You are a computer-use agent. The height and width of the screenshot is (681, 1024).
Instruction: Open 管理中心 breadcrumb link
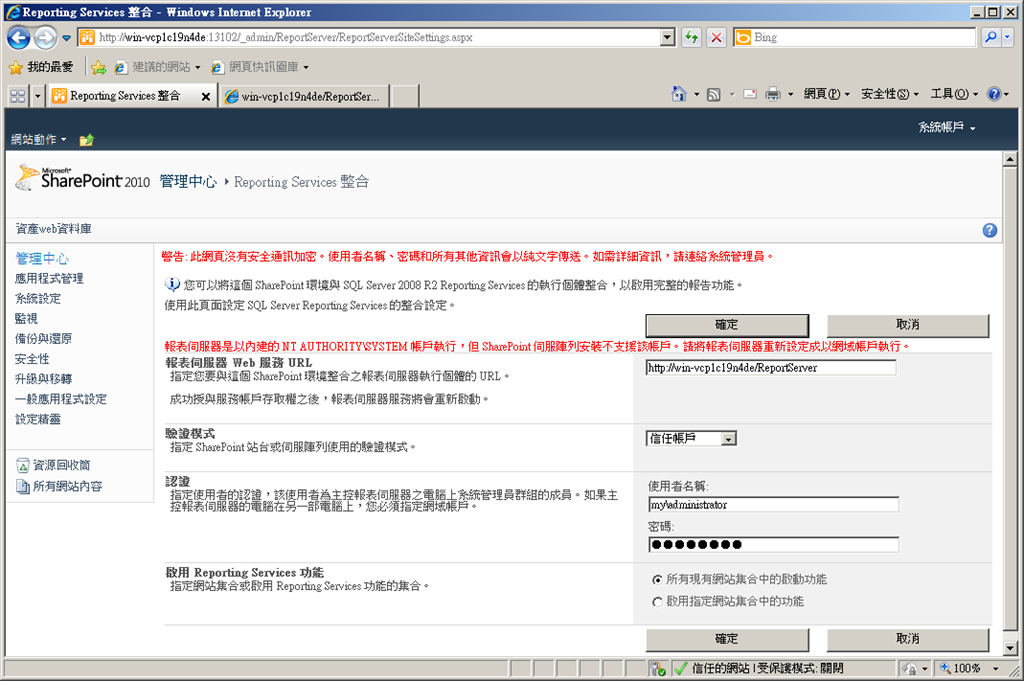[188, 182]
